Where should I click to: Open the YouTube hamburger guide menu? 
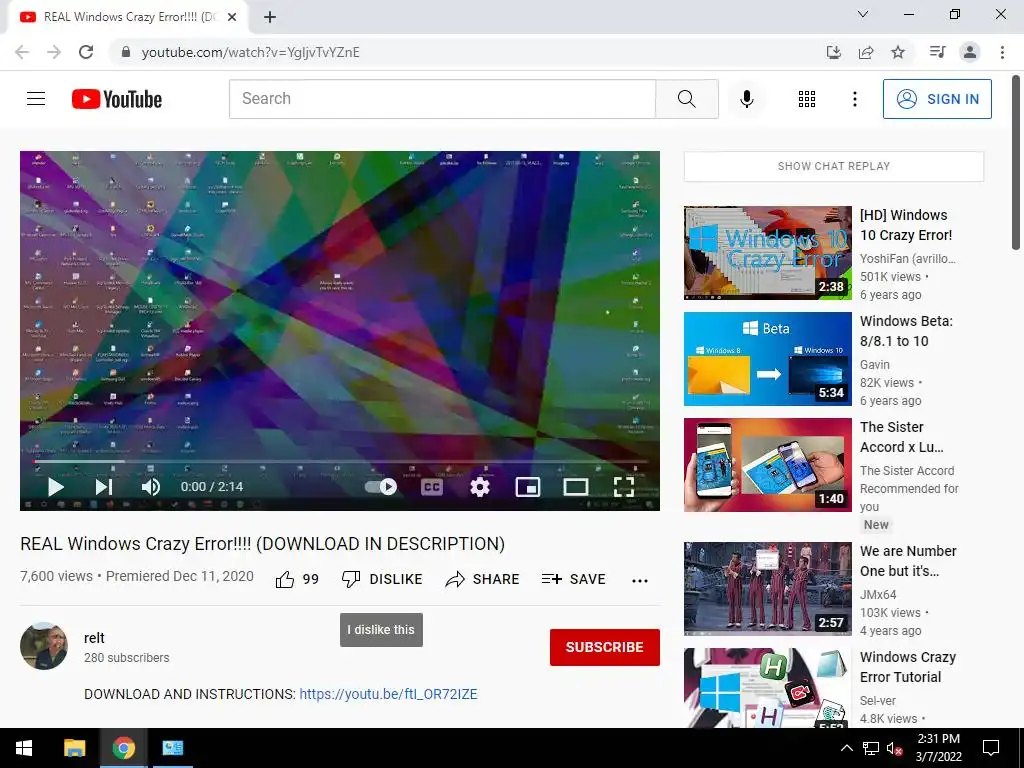point(36,99)
